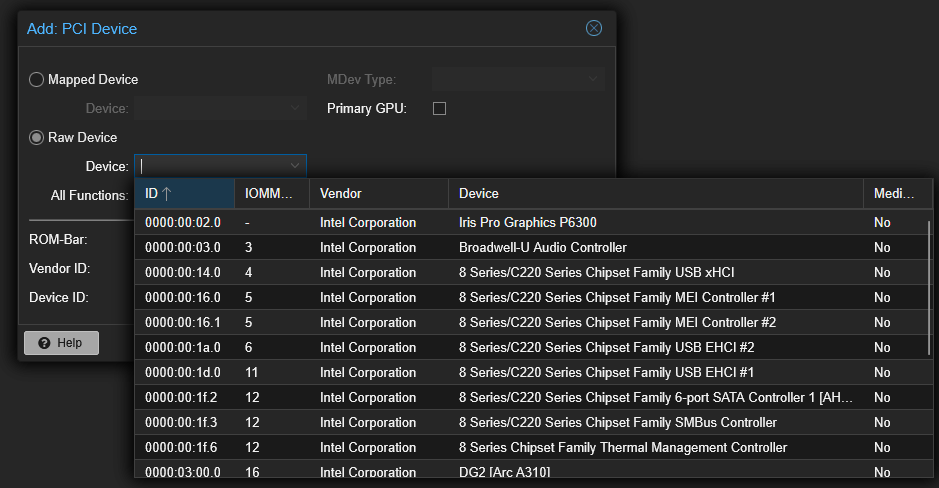Select the DG2 Arc A310 device row
939x488 pixels.
tap(531, 471)
